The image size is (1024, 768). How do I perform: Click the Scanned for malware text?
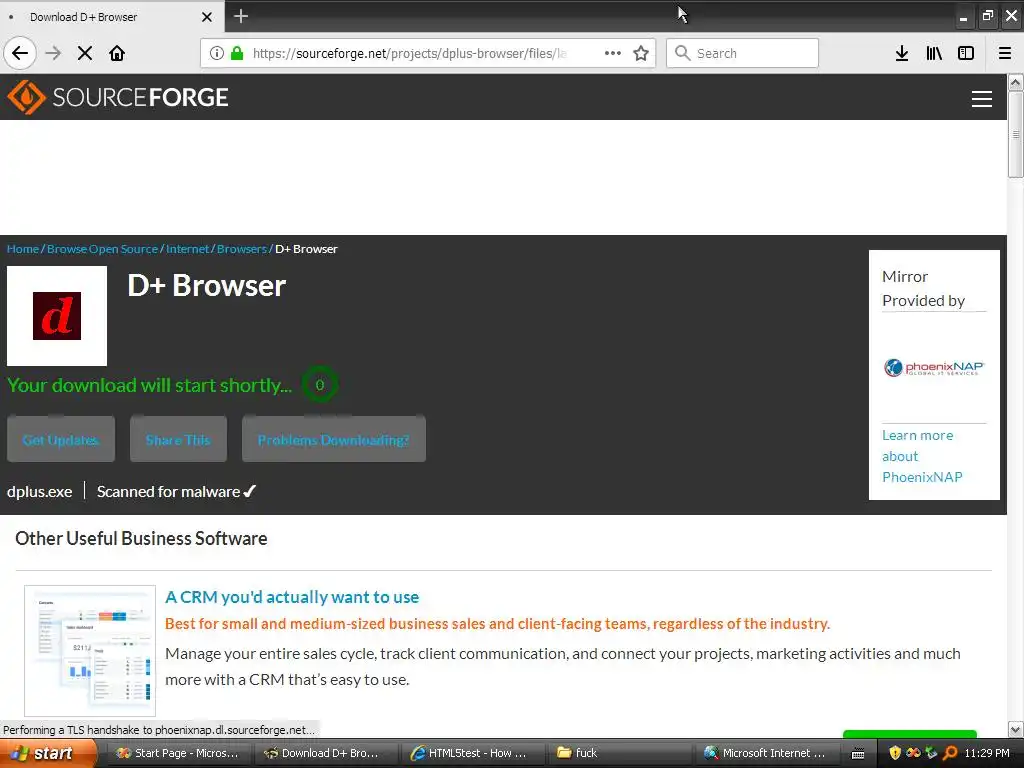pos(176,492)
